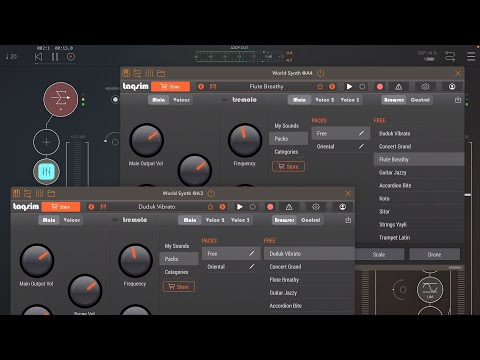Select the Voice 2 tab in A4 window
This screenshot has height=360, width=480.
pyautogui.click(x=324, y=100)
